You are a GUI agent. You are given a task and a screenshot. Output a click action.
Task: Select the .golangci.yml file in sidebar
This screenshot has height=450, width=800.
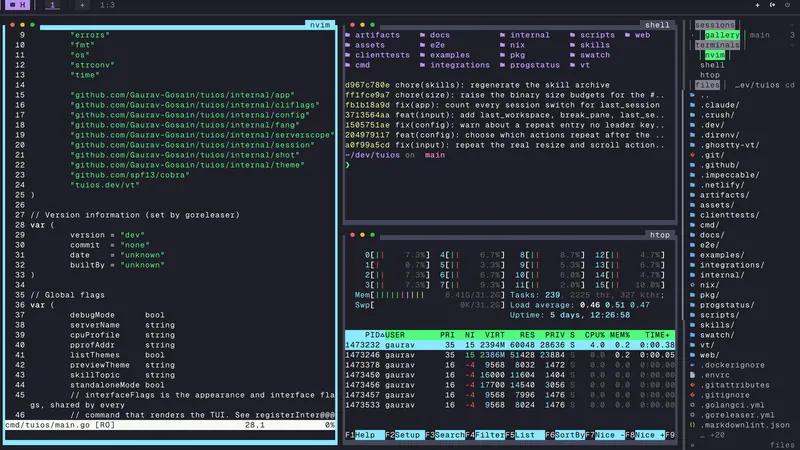tap(732, 405)
